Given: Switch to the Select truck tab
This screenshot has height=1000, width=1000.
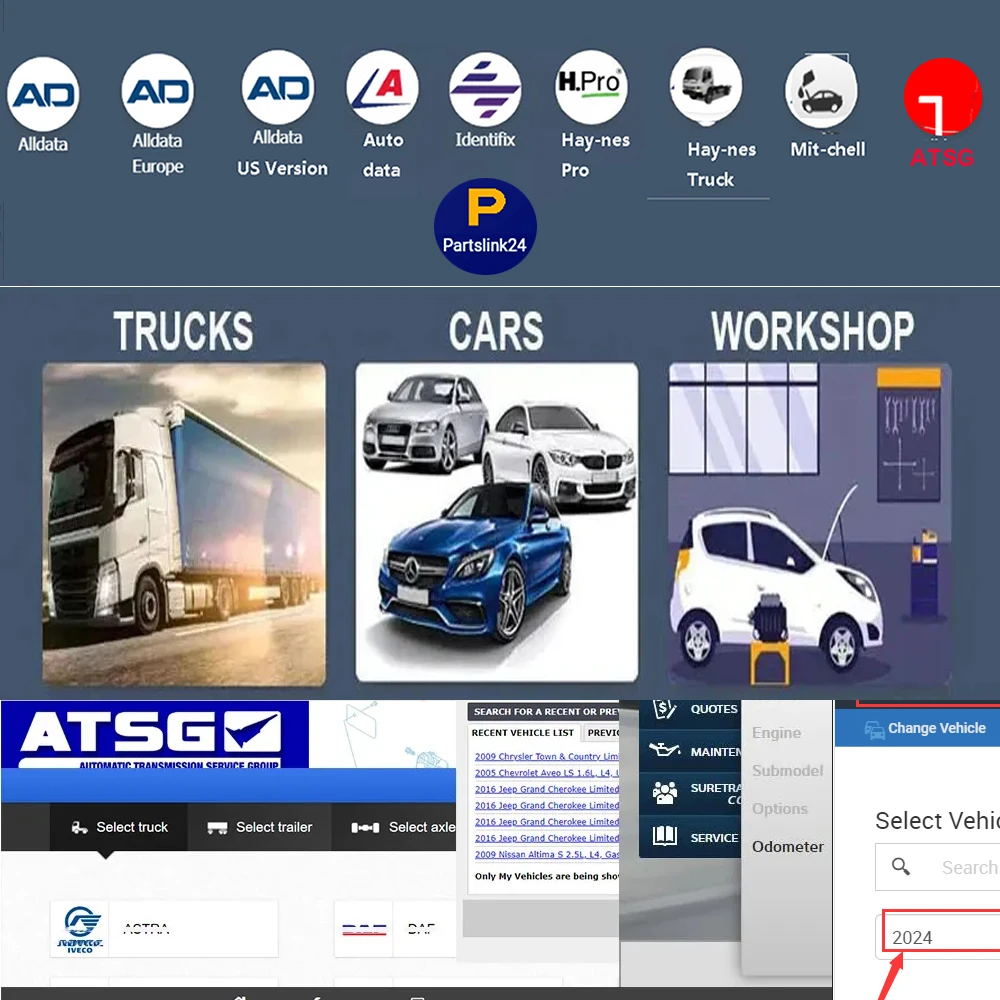Looking at the screenshot, I should [119, 827].
